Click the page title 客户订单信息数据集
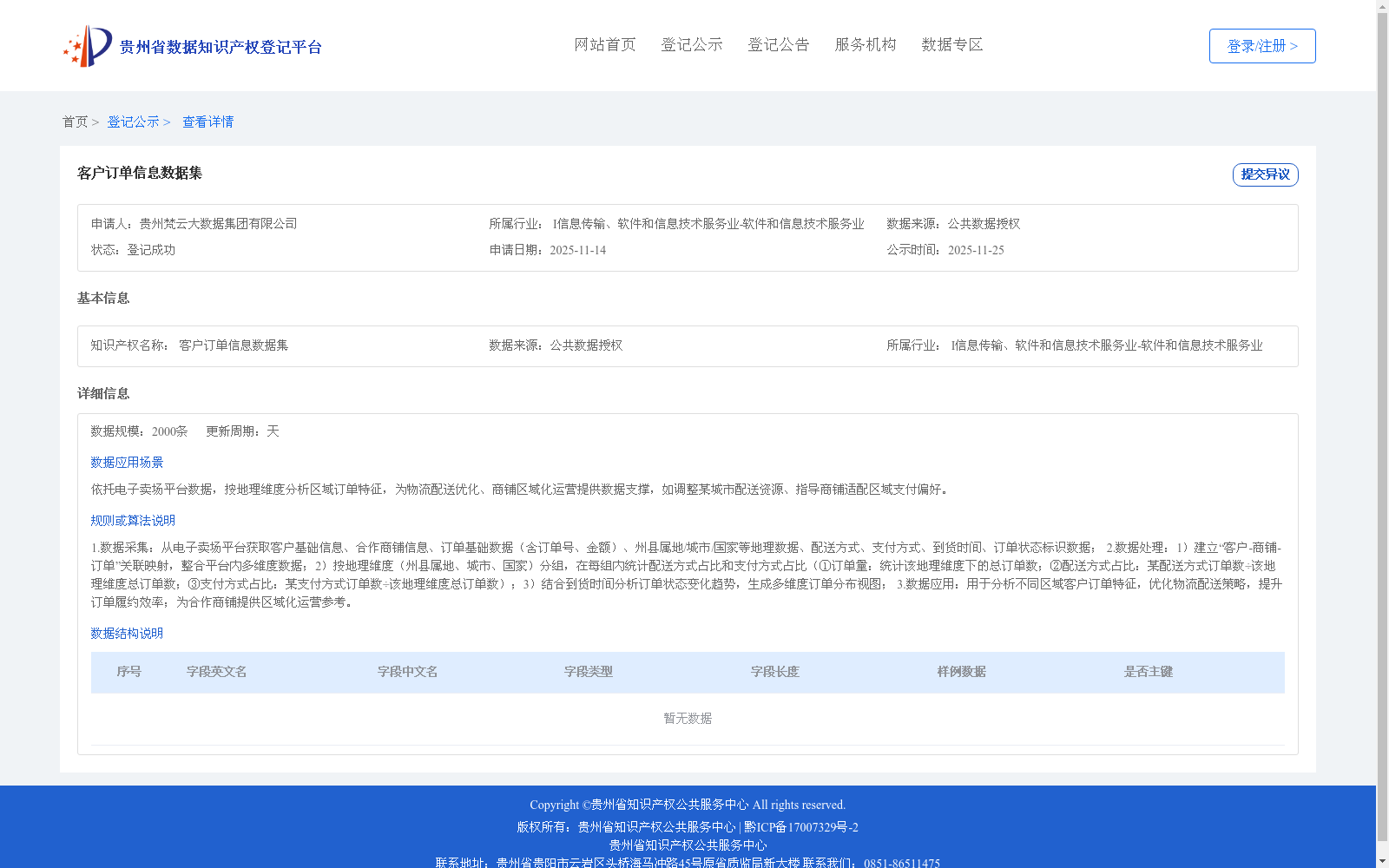 [x=140, y=173]
